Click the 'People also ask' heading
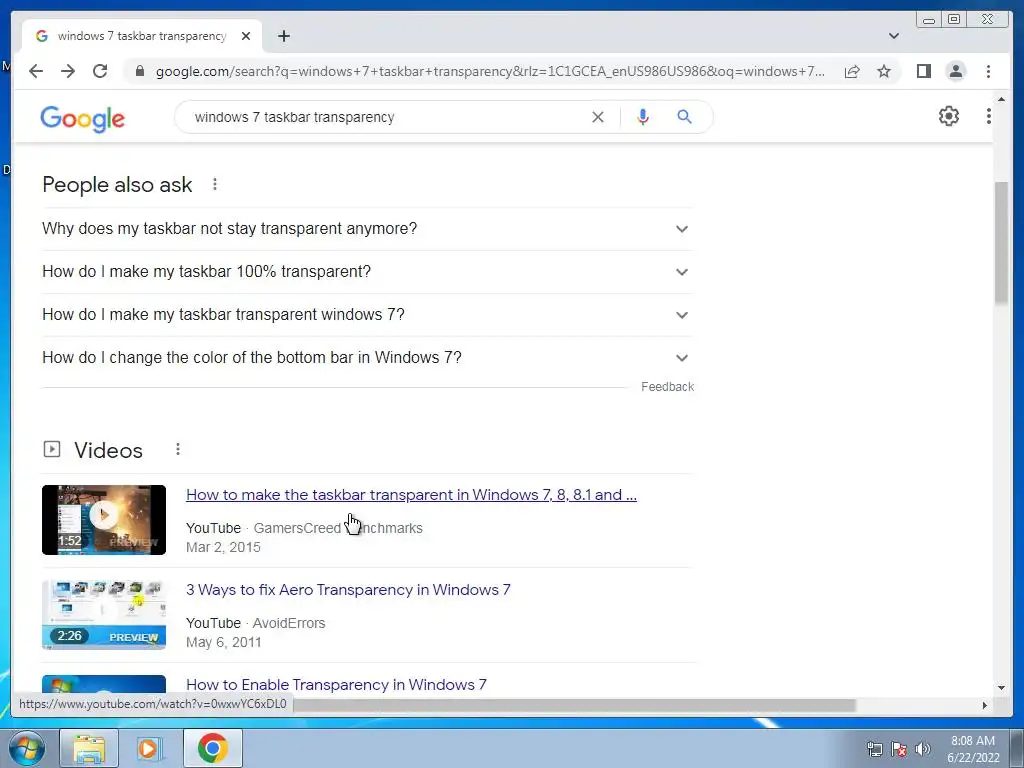This screenshot has height=768, width=1024. [117, 185]
